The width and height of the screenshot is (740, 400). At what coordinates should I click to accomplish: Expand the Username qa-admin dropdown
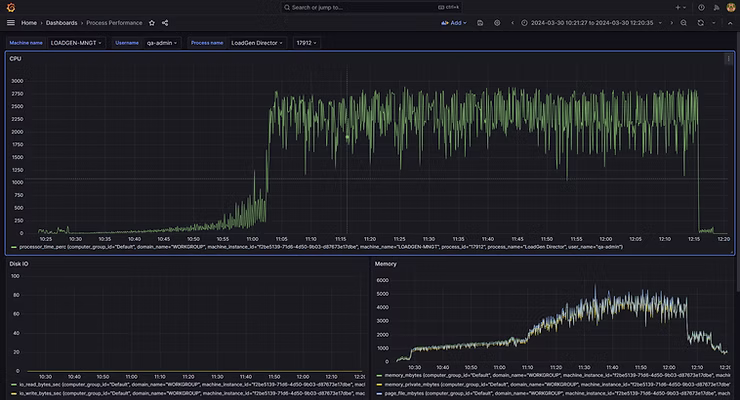coord(162,43)
